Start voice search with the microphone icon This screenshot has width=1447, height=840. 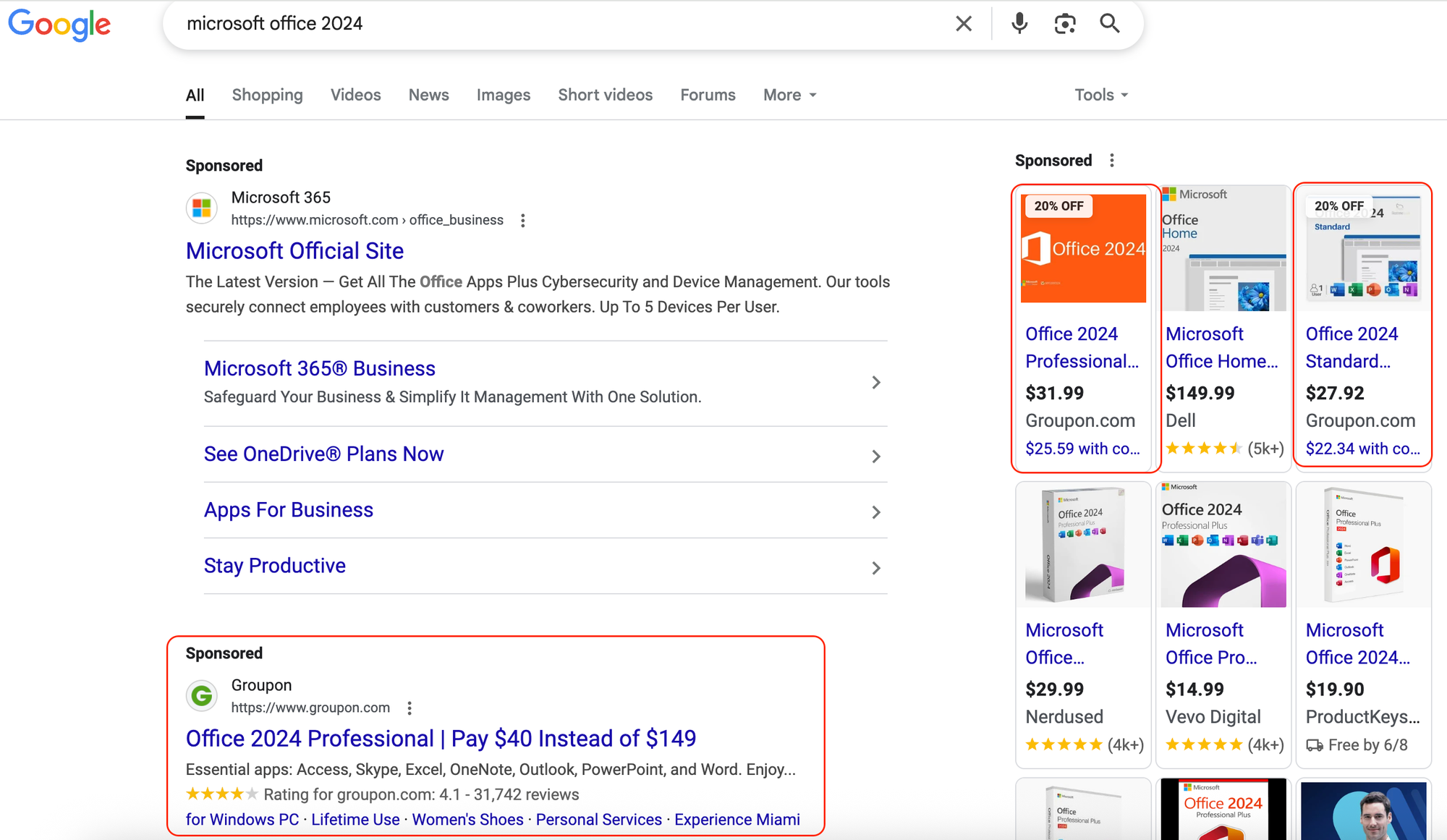coord(1019,24)
